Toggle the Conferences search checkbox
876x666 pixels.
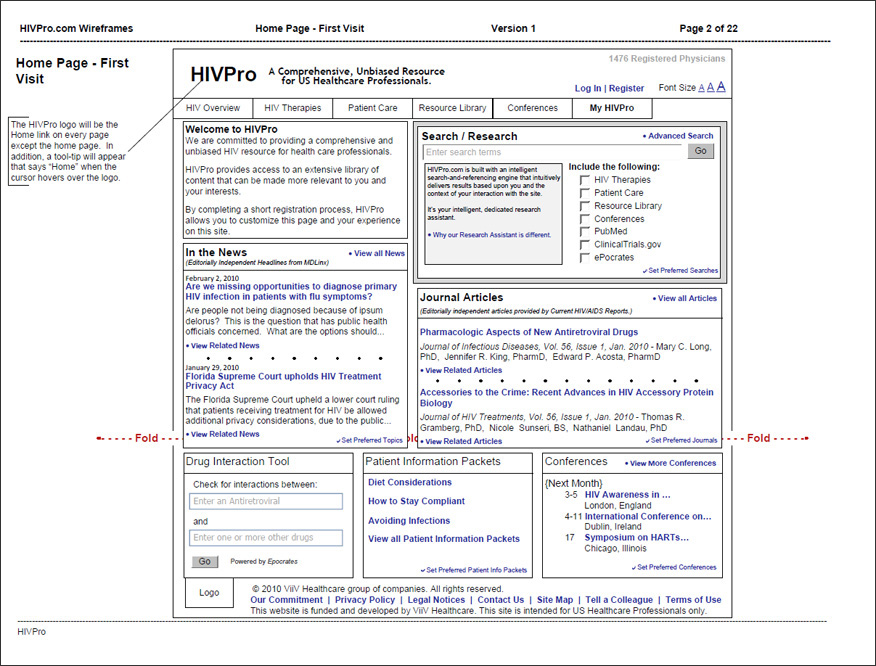point(585,219)
